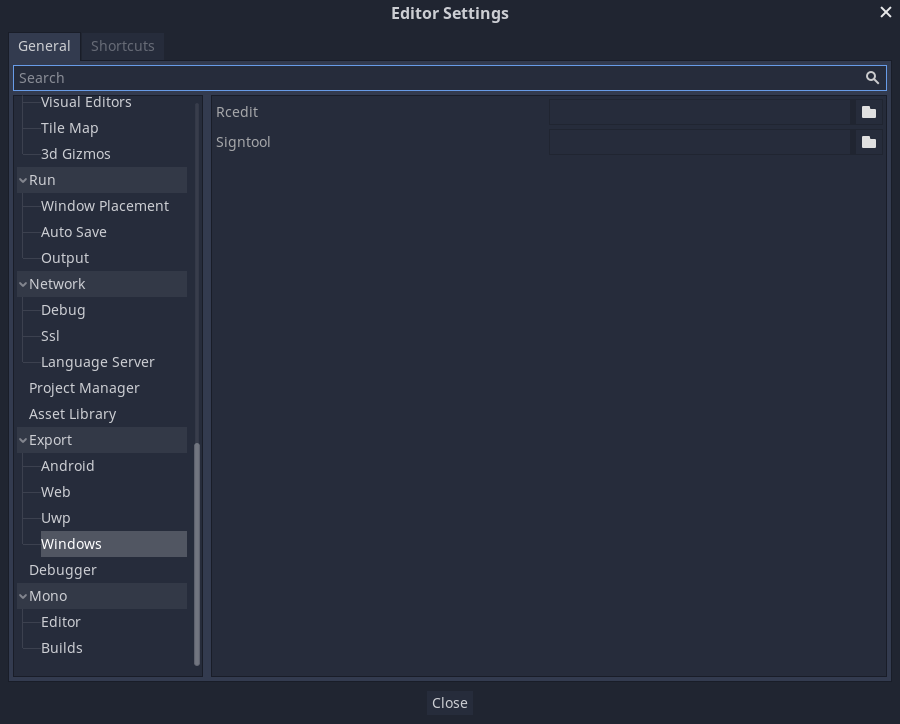Collapse the Mono section

click(22, 595)
